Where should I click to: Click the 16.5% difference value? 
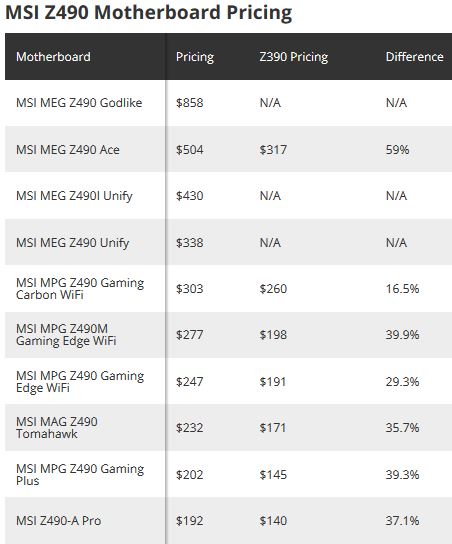tap(402, 289)
